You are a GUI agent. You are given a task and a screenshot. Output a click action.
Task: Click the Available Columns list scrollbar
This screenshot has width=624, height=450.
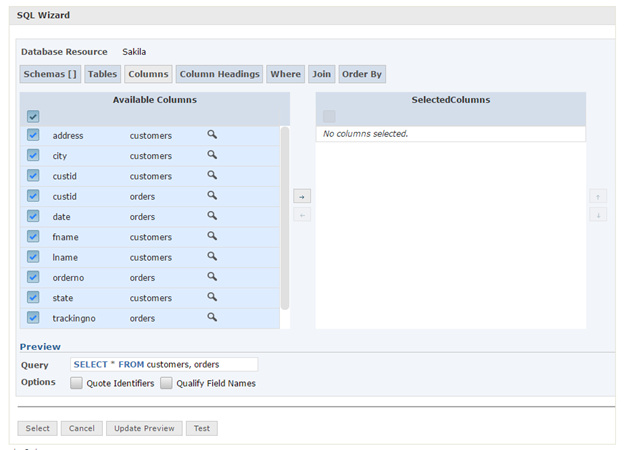pos(285,218)
